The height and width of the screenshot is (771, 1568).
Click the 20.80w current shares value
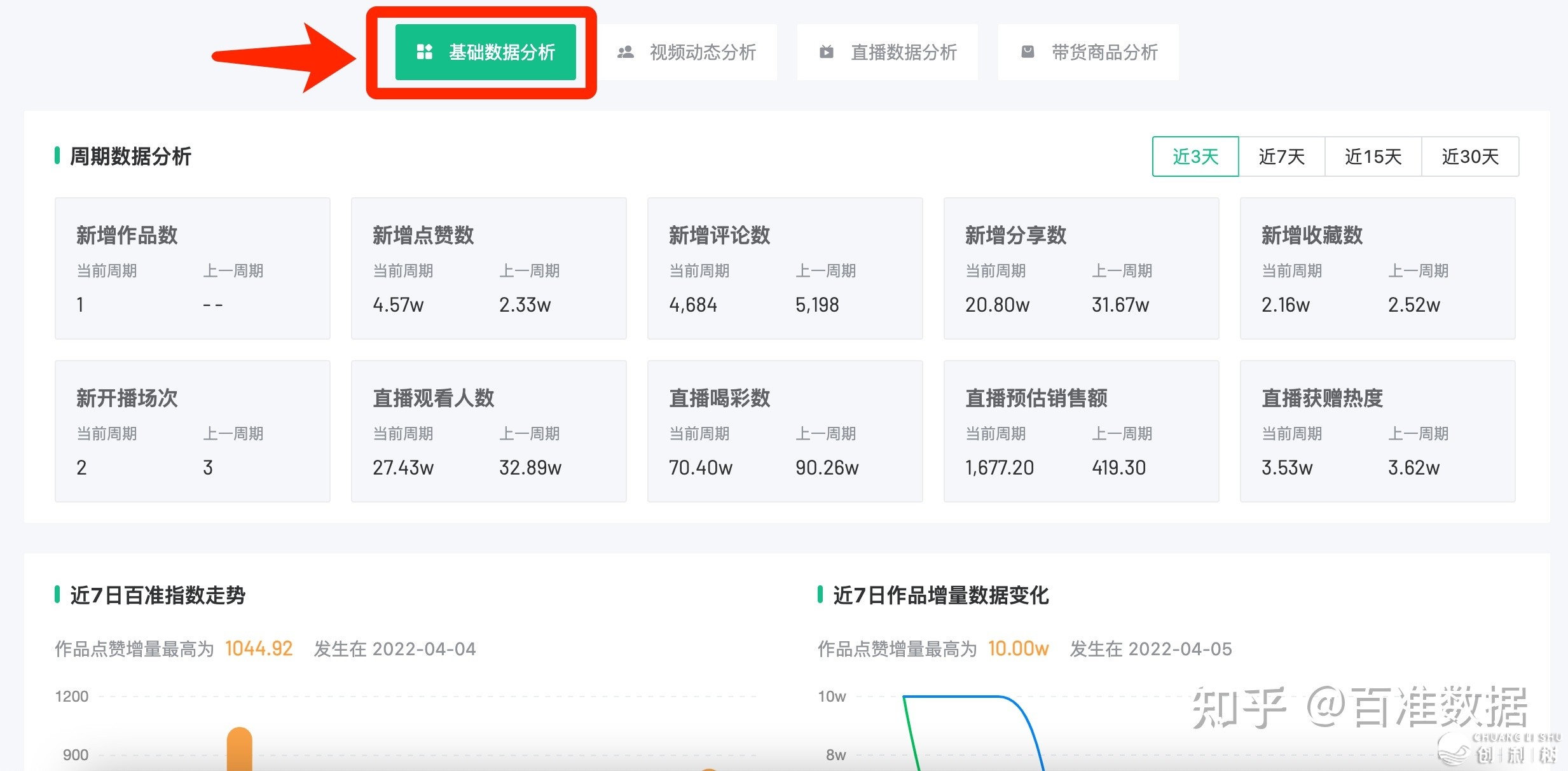coord(998,305)
